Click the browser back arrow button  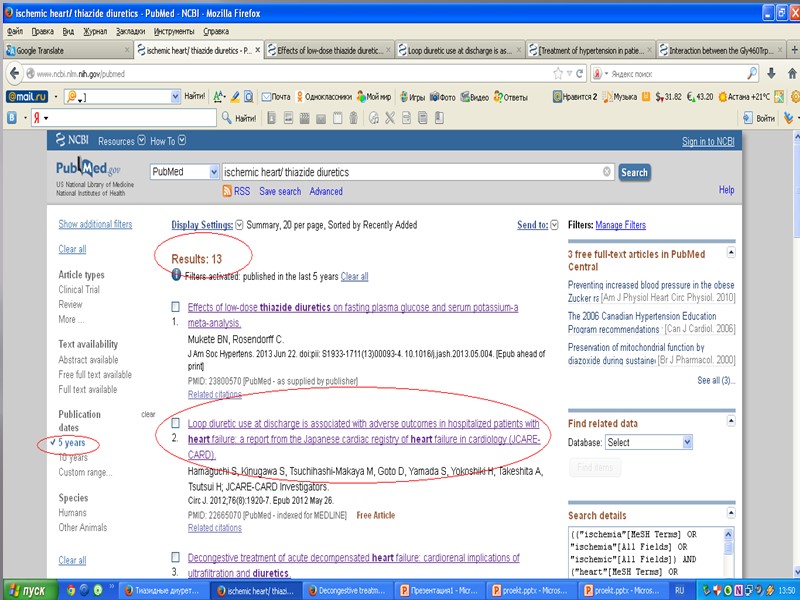pyautogui.click(x=14, y=73)
